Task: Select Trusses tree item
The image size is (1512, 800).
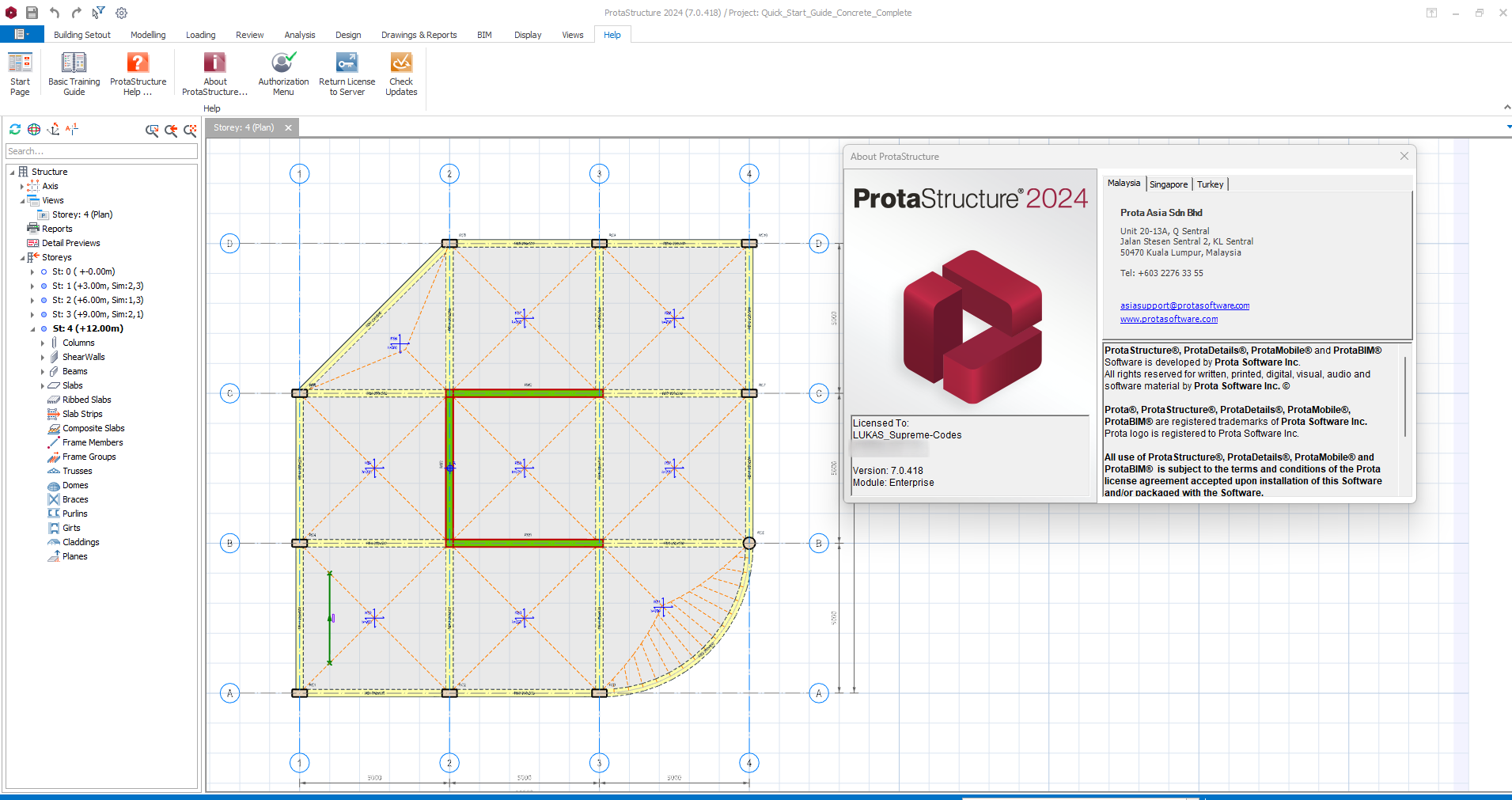Action: [77, 471]
